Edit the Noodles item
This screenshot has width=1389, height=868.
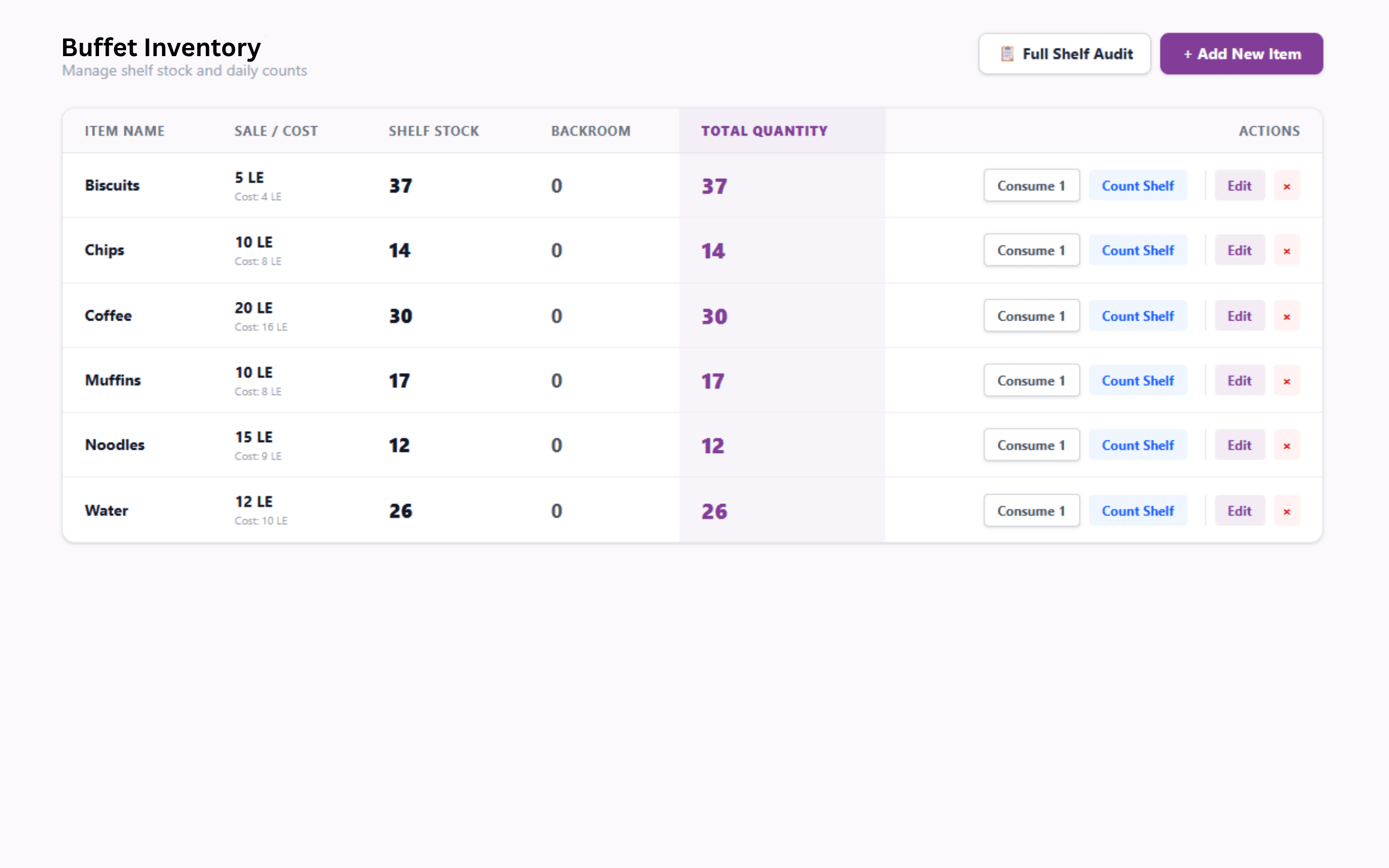coord(1240,446)
